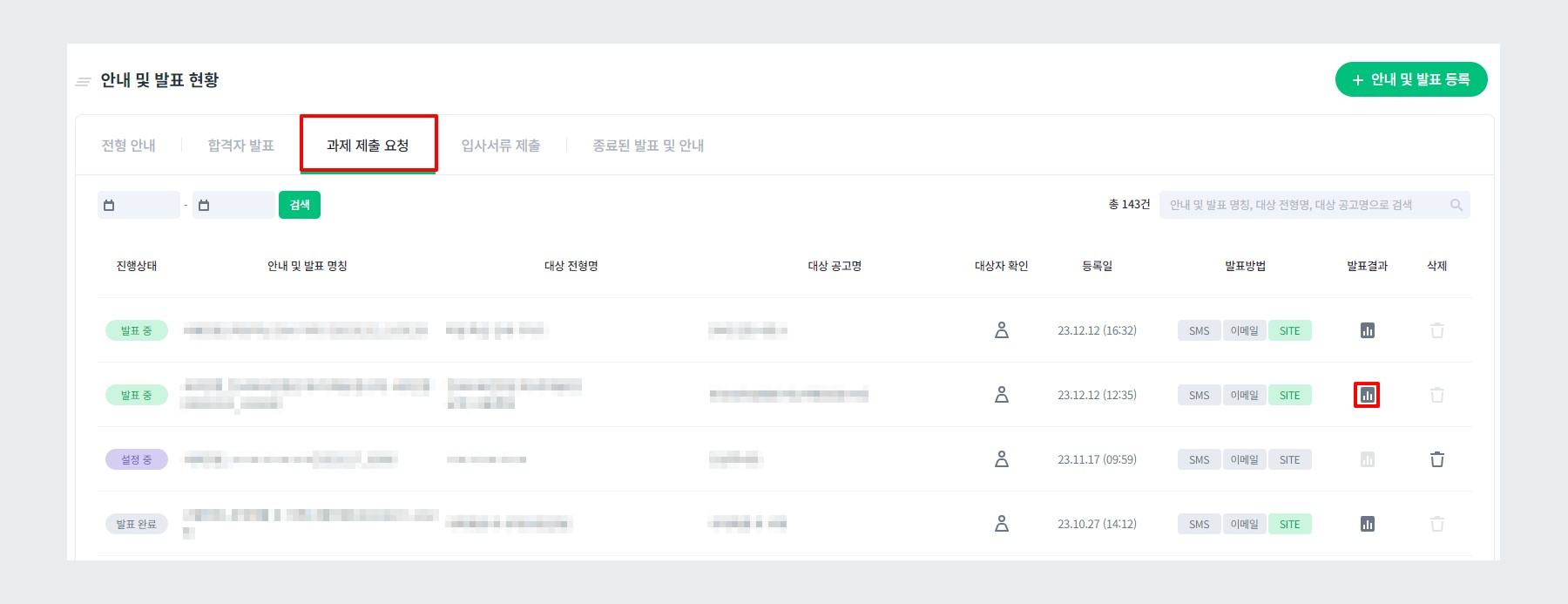The image size is (1568, 604).
Task: Delete the 설정 중 entry with the trash icon
Action: click(1436, 459)
